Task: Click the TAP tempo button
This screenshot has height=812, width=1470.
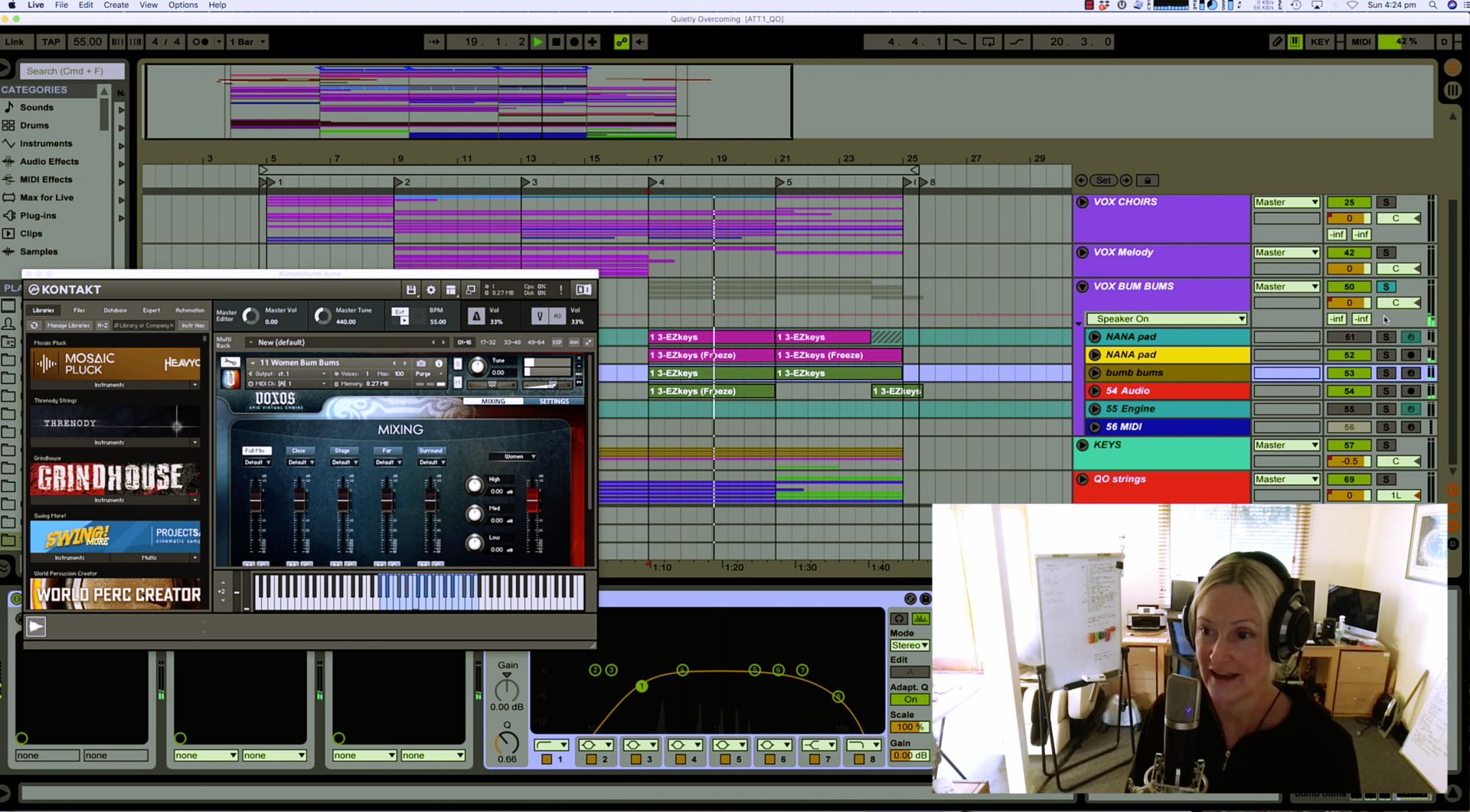Action: [51, 42]
